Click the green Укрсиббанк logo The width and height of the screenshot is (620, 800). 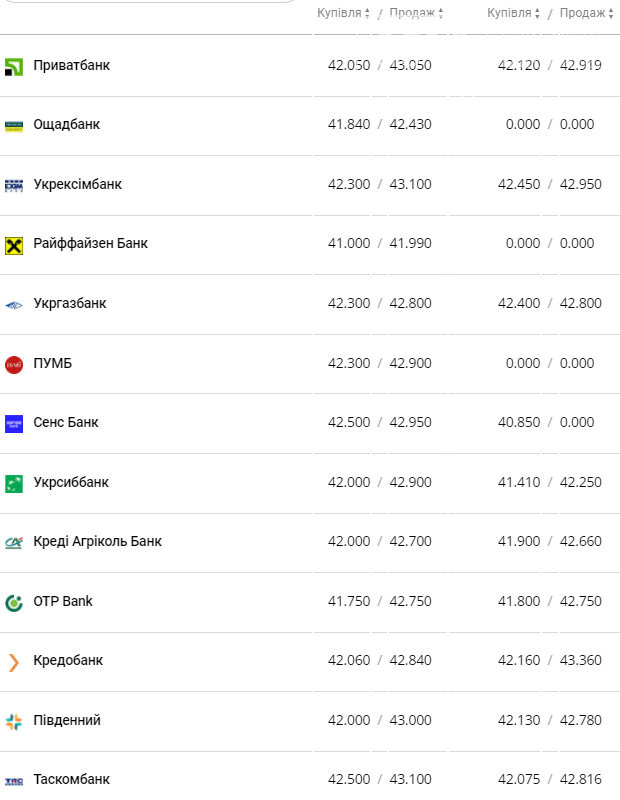tap(14, 483)
